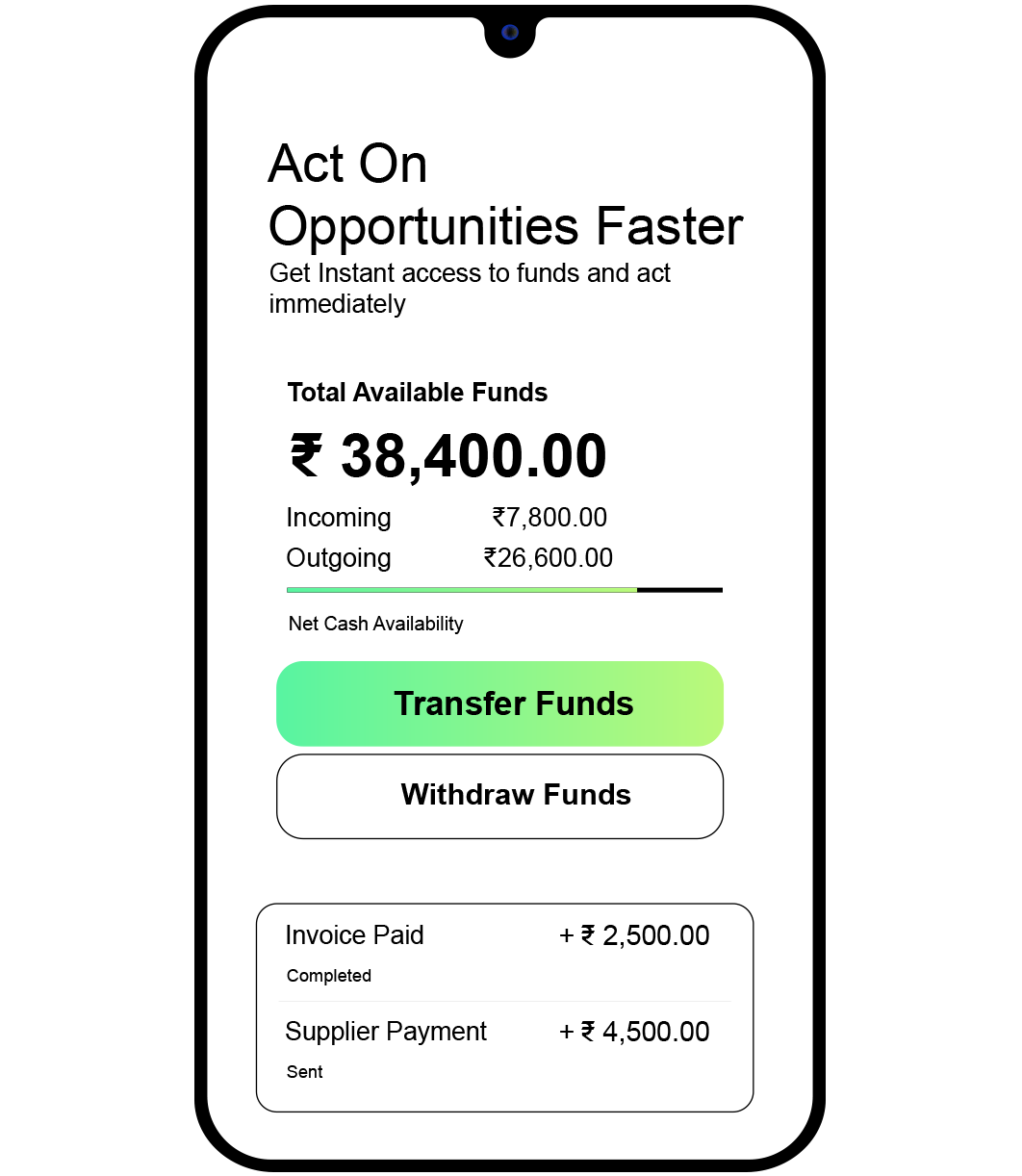This screenshot has width=1022, height=1176.
Task: Select the Outgoing row label
Action: [338, 557]
